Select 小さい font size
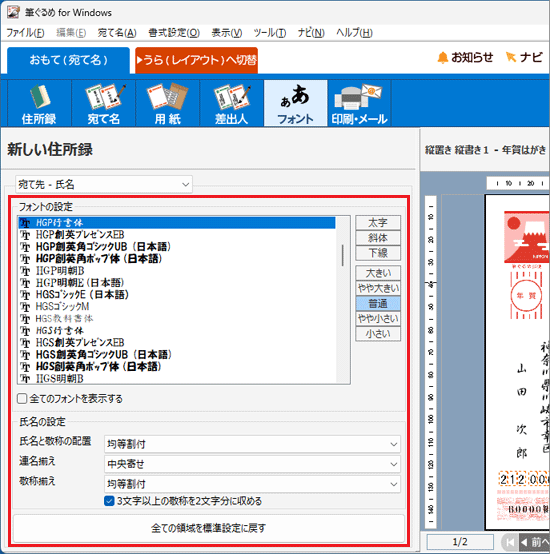Image resolution: width=550 pixels, height=554 pixels. (378, 334)
